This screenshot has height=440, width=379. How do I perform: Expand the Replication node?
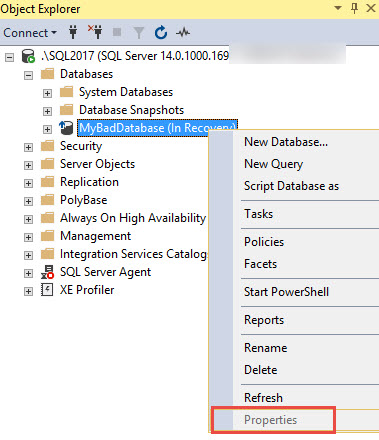click(x=28, y=183)
